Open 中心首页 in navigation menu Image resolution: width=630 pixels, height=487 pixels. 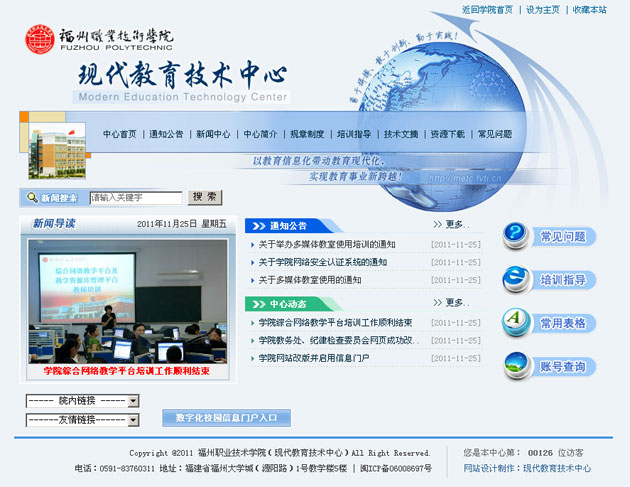[x=120, y=134]
